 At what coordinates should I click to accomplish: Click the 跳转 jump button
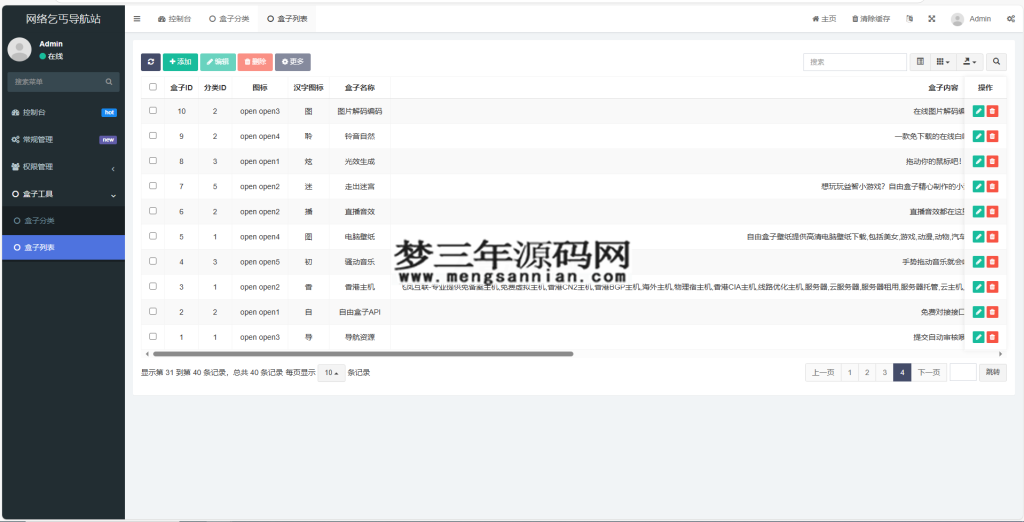click(993, 372)
